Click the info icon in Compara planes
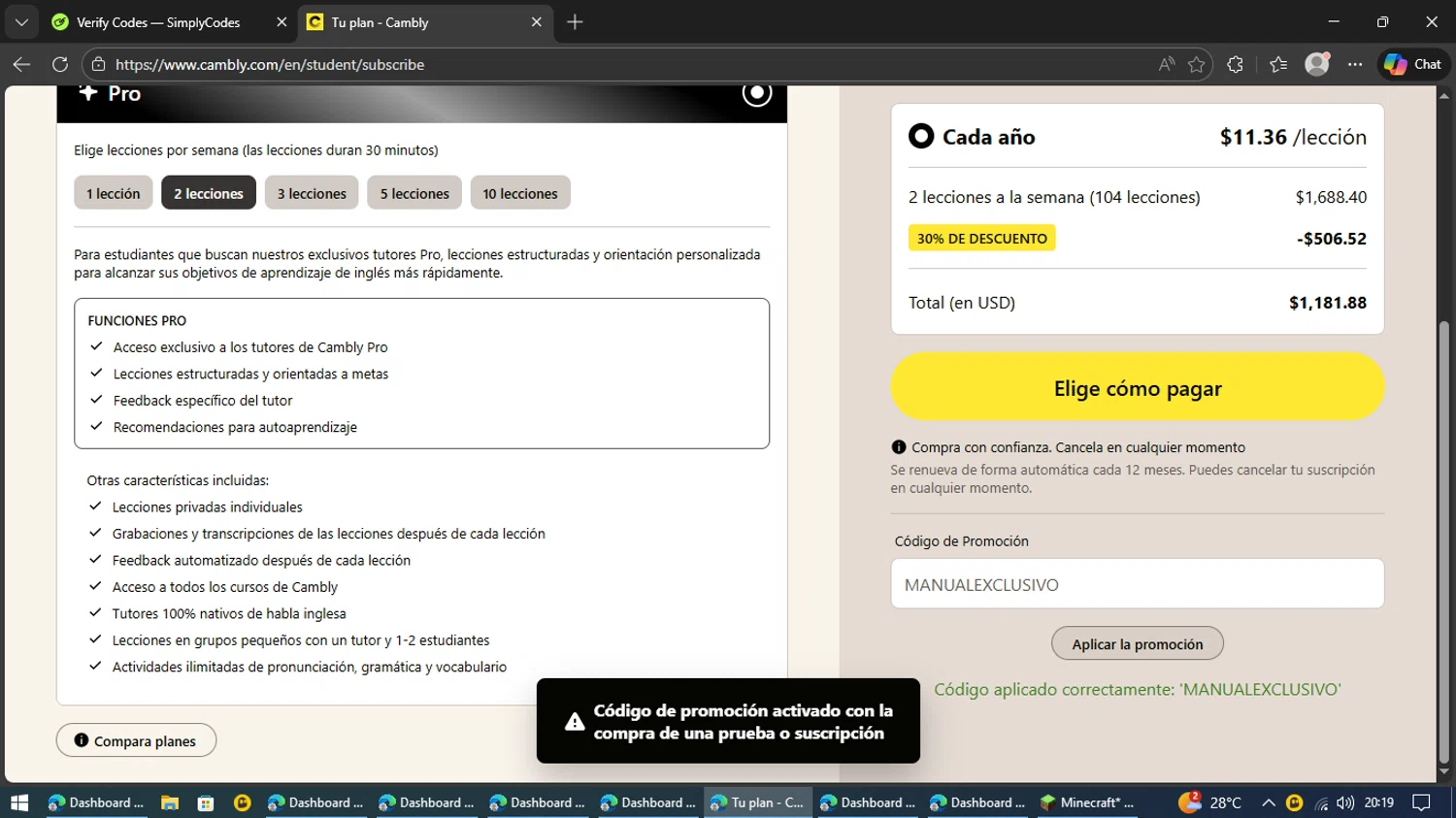 (x=82, y=740)
